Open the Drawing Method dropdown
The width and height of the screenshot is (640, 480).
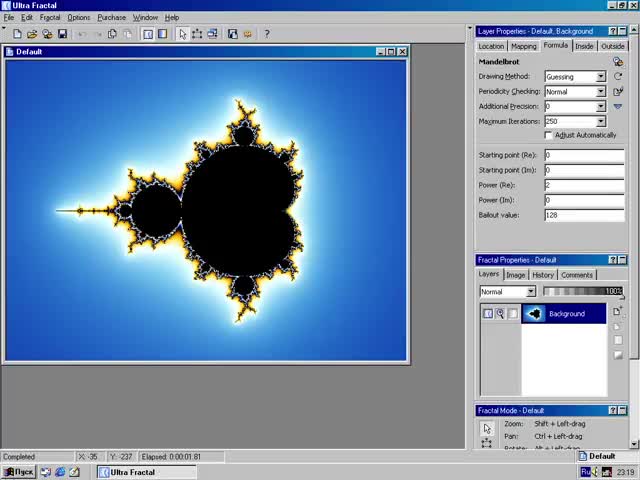600,77
